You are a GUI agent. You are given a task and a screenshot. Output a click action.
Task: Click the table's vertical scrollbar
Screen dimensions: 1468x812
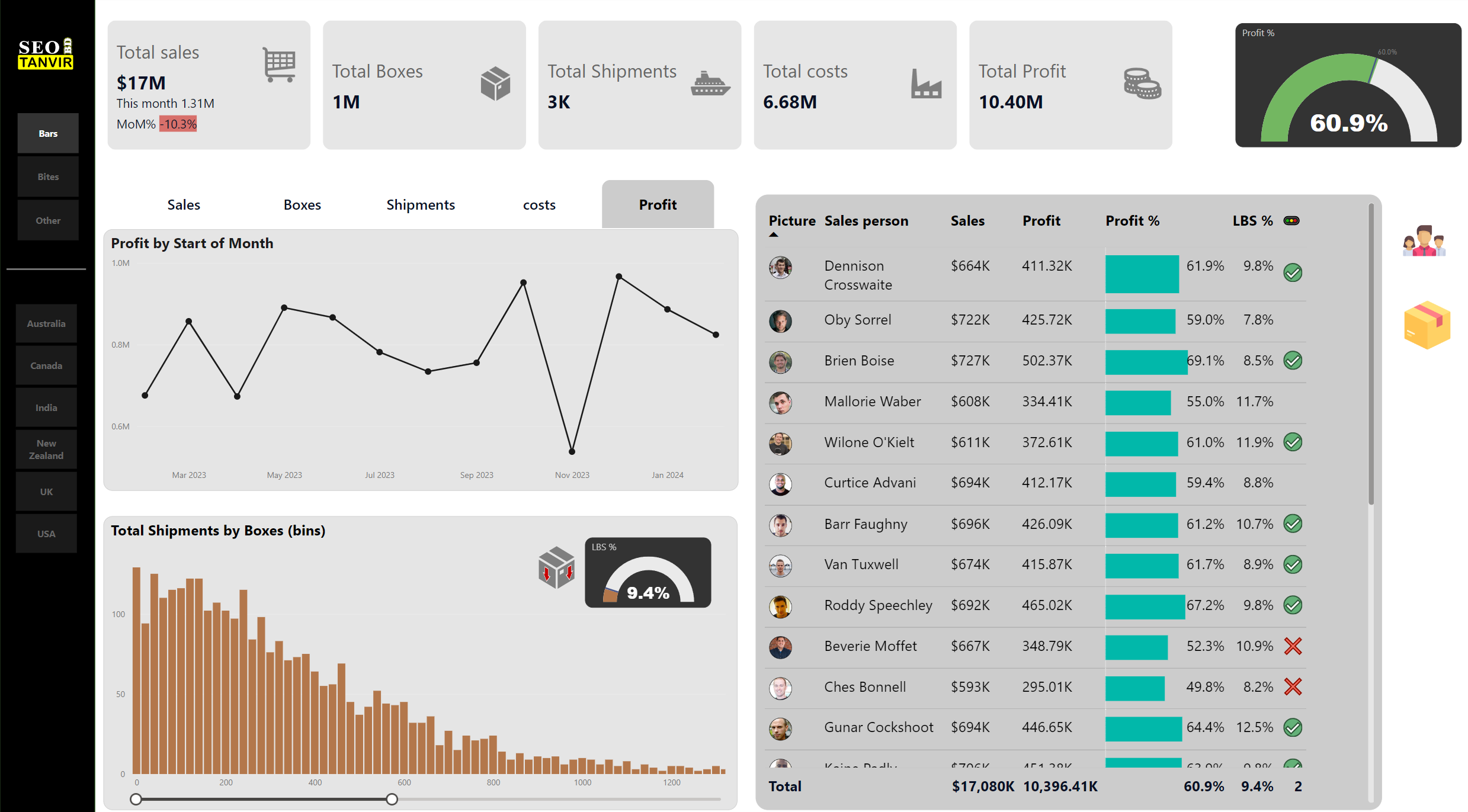click(1371, 355)
